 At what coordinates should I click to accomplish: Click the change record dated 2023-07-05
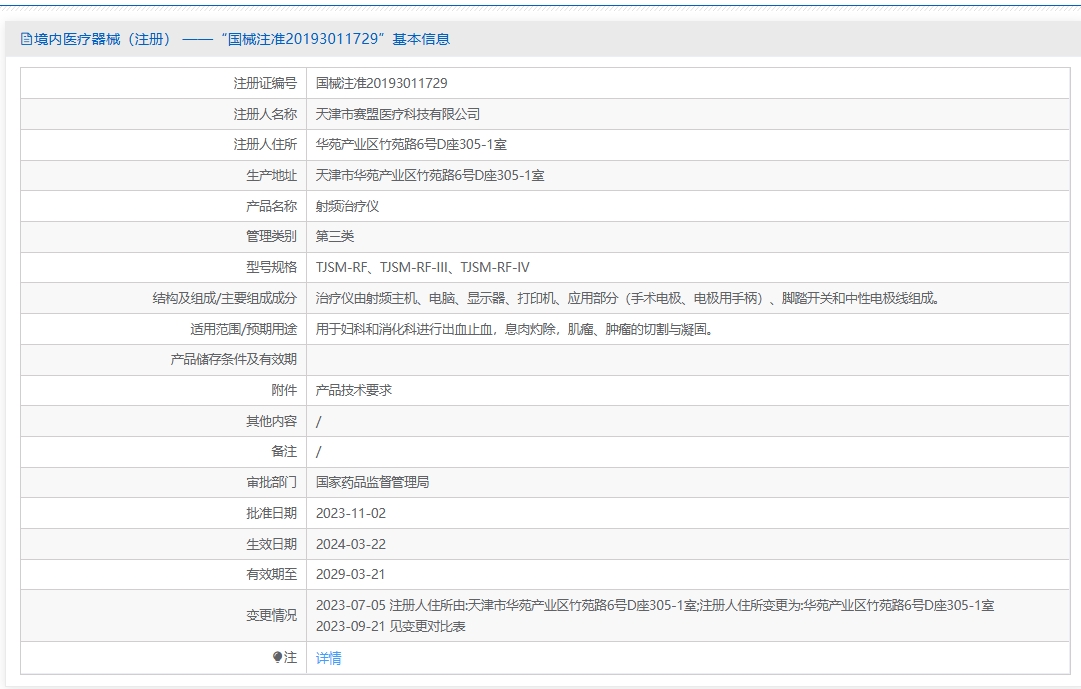655,606
